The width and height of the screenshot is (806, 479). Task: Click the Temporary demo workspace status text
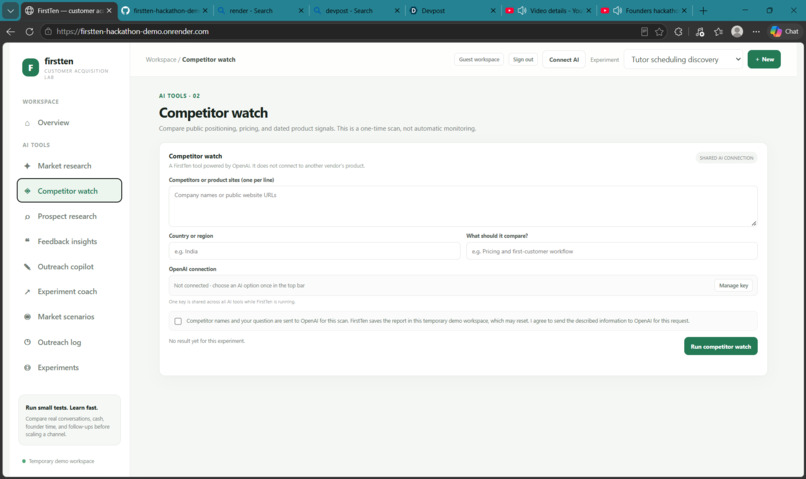(x=61, y=462)
